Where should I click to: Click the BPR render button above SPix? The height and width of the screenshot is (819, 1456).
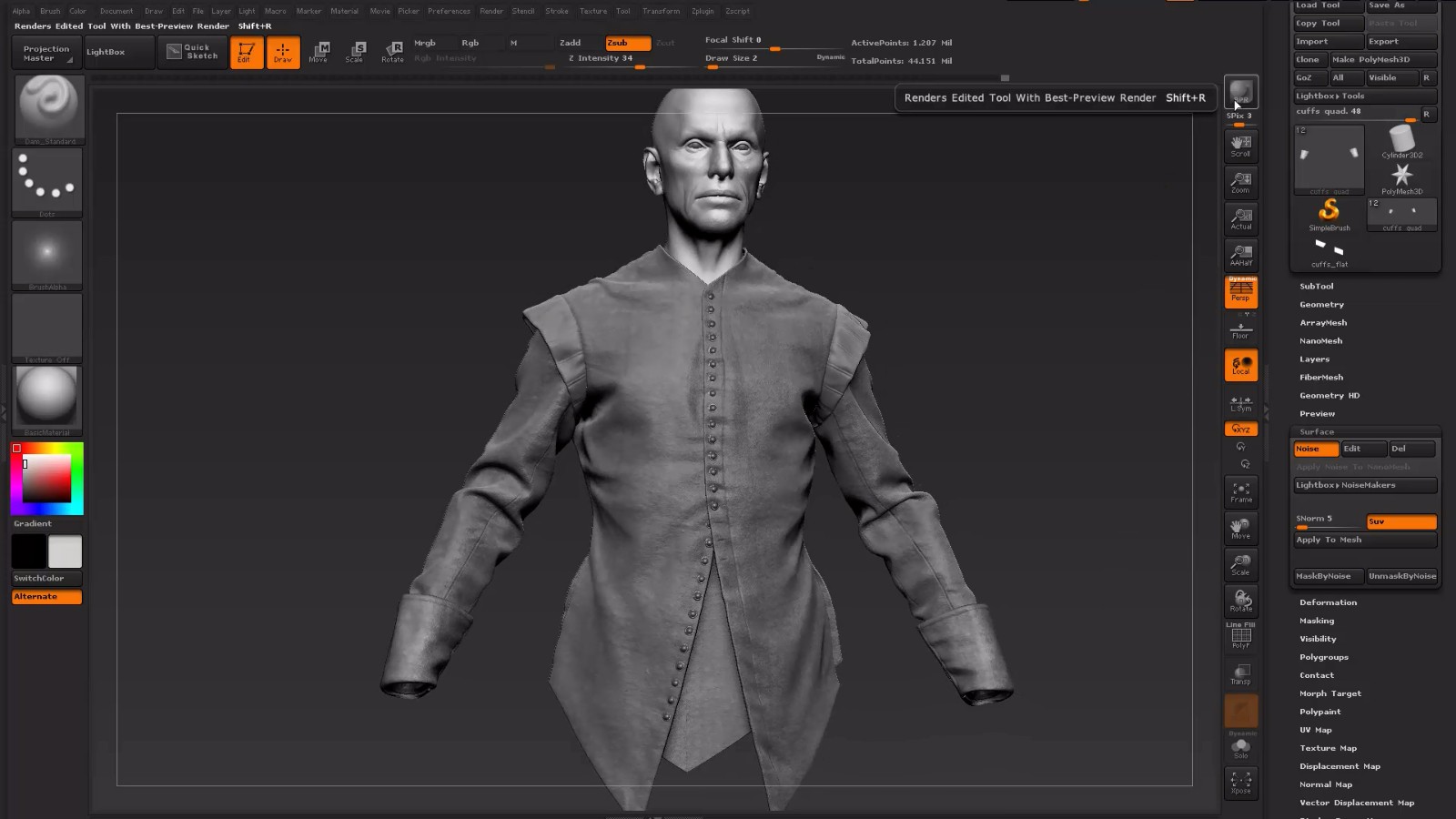1240,92
